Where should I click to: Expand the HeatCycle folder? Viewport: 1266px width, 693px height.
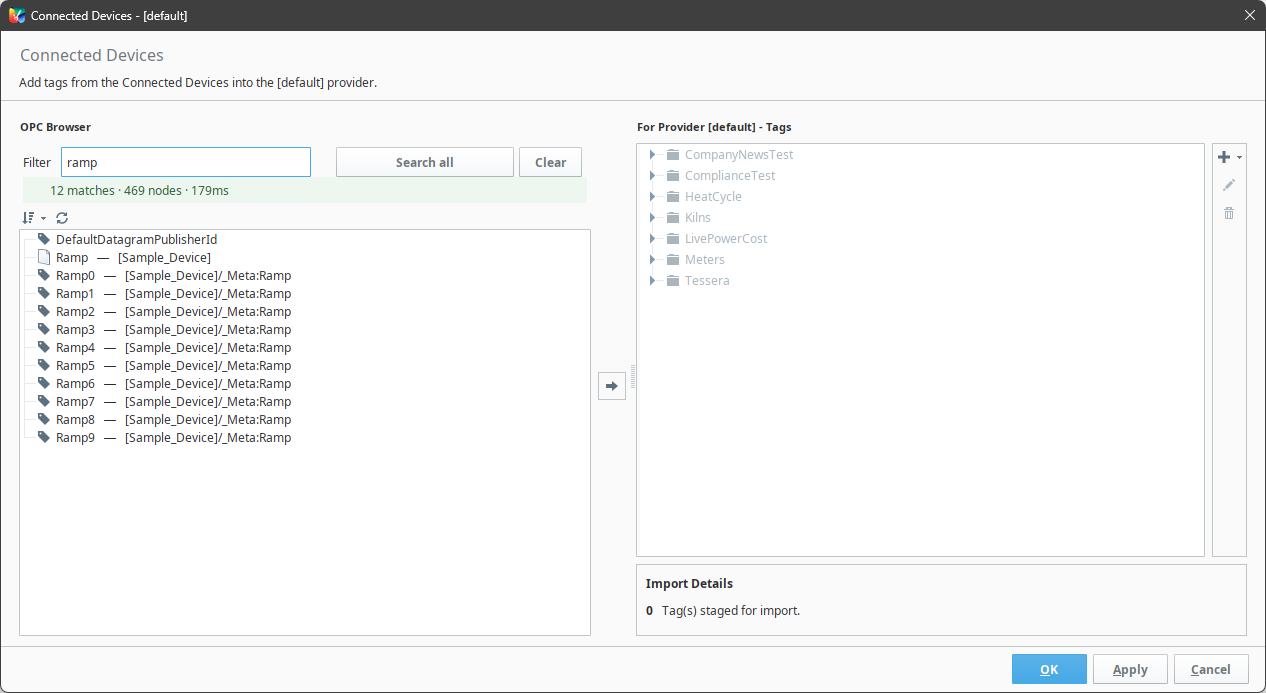(652, 197)
